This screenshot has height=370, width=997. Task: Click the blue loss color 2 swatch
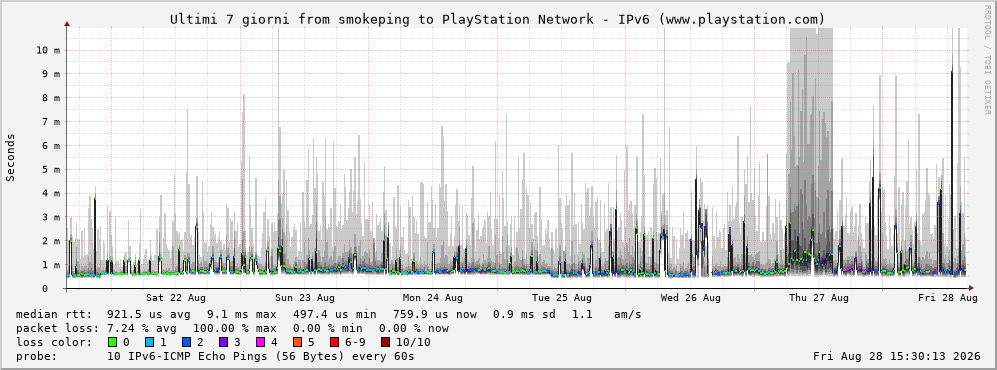pos(186,342)
